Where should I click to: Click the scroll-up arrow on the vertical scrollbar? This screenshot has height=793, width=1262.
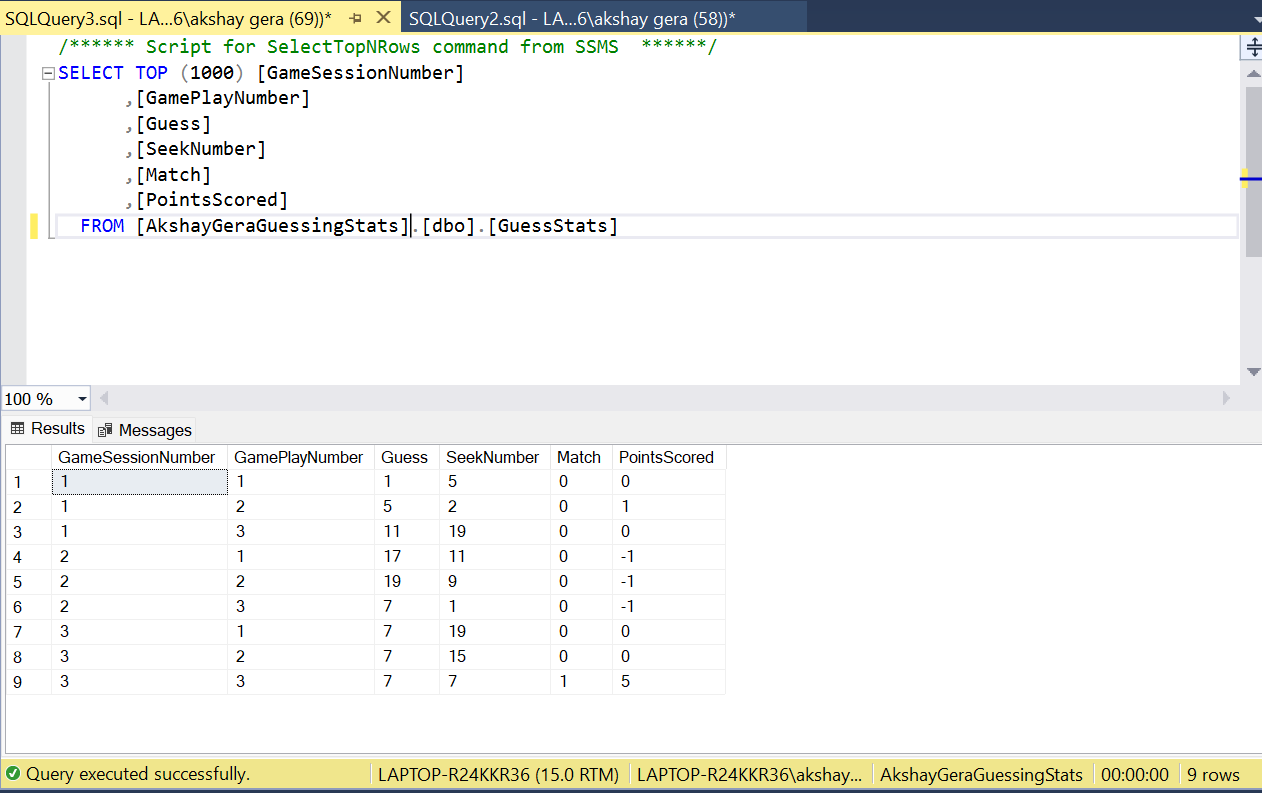pos(1253,72)
